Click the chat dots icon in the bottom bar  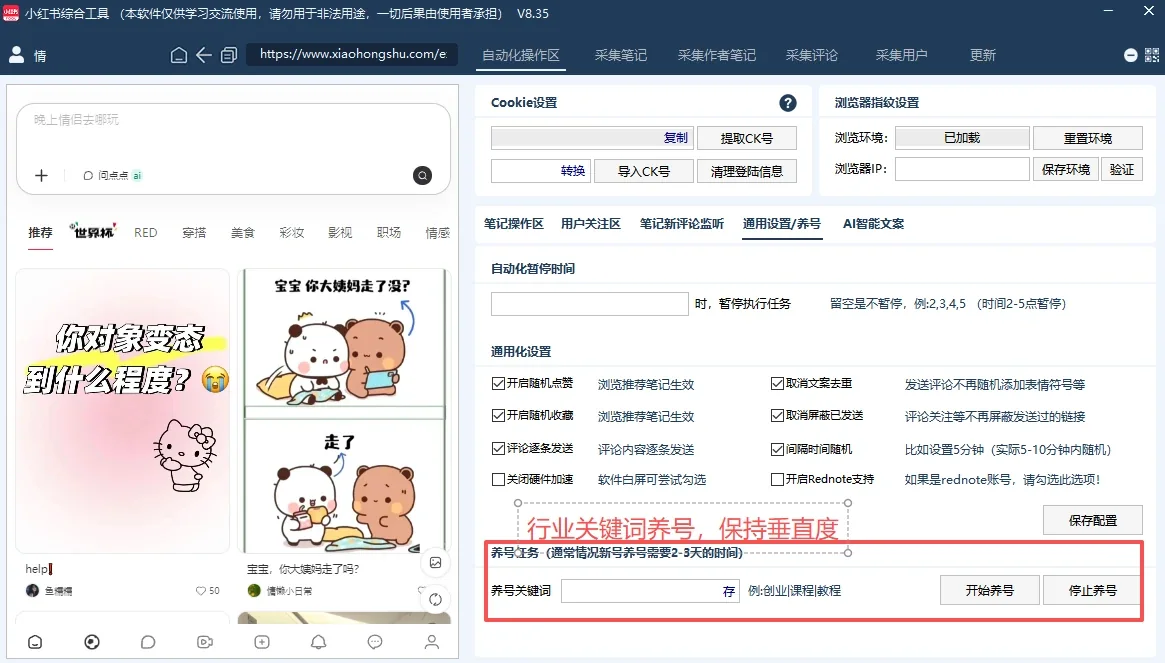pos(375,641)
